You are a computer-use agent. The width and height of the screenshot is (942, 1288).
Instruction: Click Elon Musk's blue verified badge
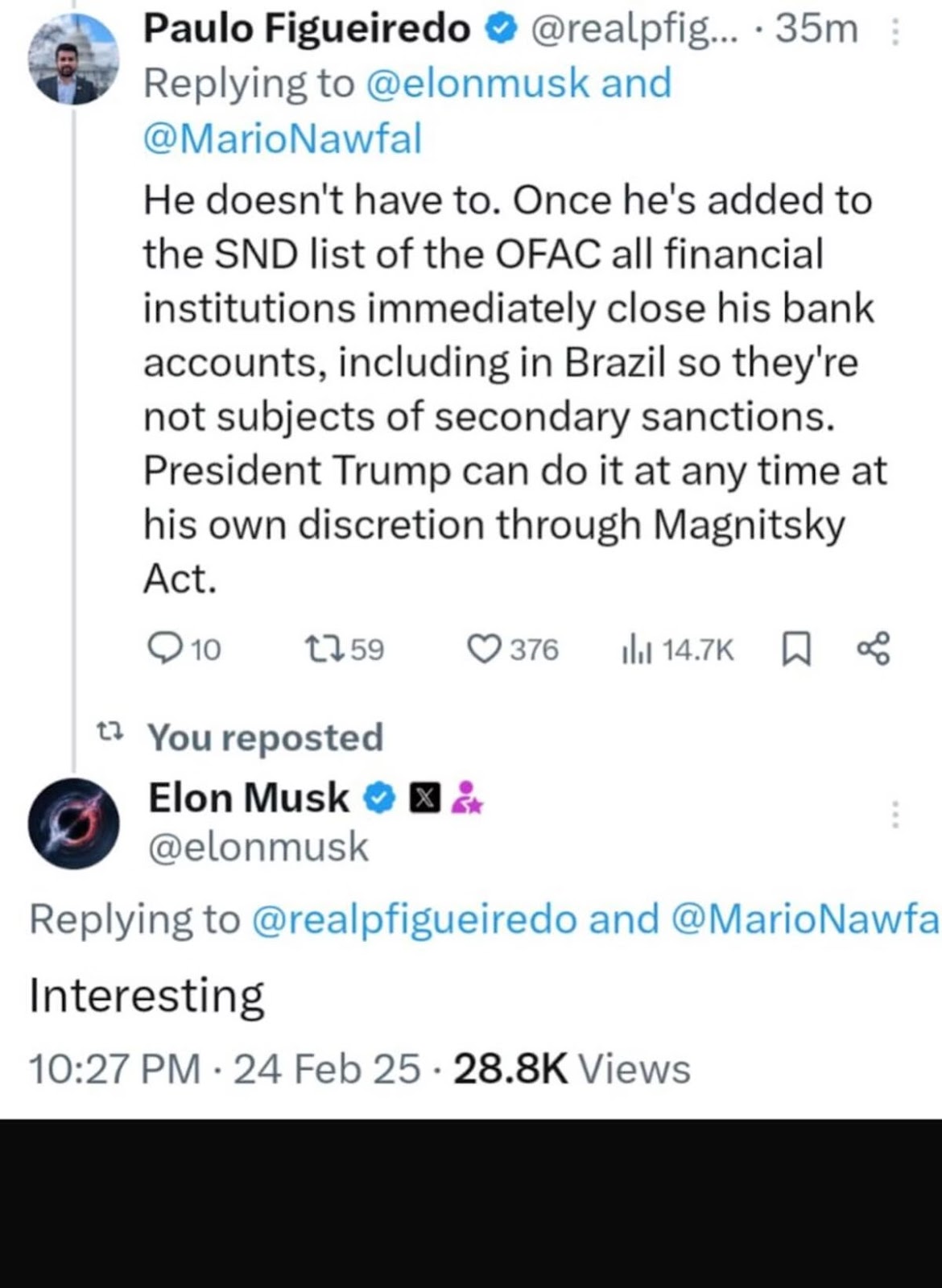pyautogui.click(x=380, y=799)
